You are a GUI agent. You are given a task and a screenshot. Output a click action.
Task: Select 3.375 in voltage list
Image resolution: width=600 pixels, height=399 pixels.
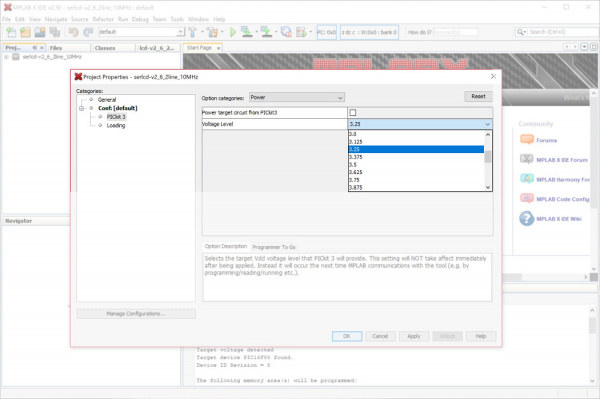tap(416, 157)
